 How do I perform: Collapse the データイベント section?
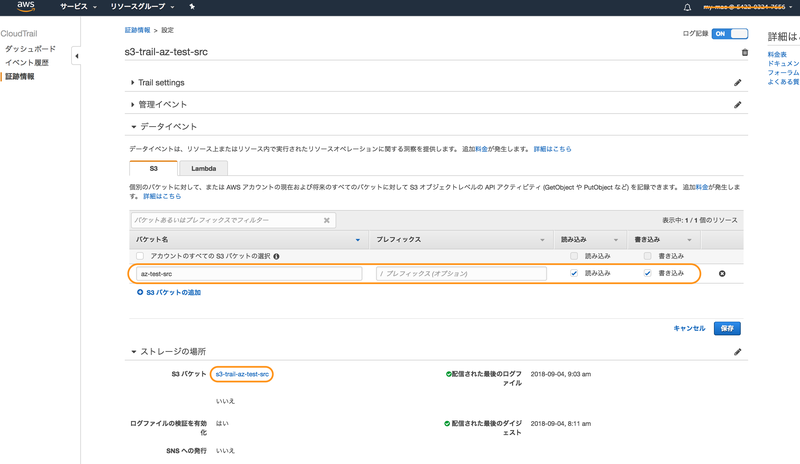click(134, 127)
